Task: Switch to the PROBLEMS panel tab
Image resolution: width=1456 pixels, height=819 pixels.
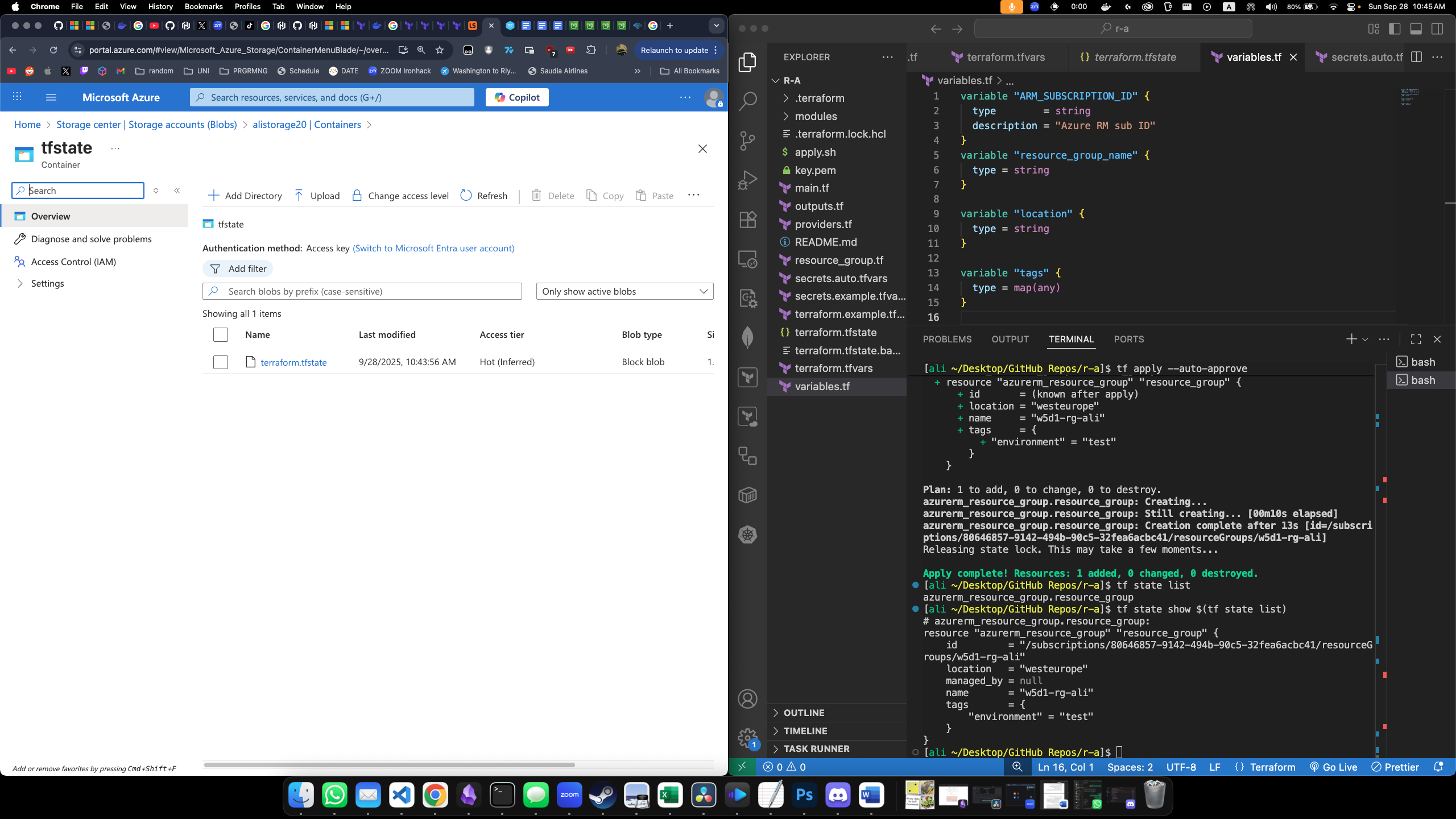Action: [x=946, y=339]
